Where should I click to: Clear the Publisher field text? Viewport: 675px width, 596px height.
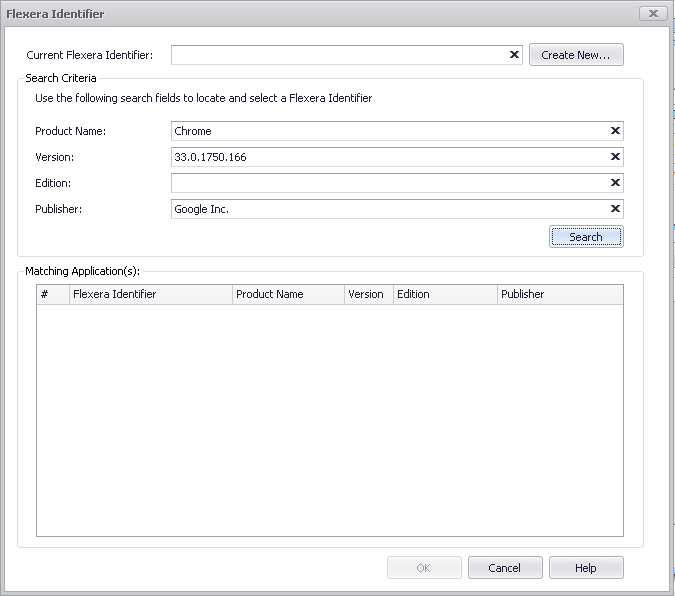click(615, 209)
